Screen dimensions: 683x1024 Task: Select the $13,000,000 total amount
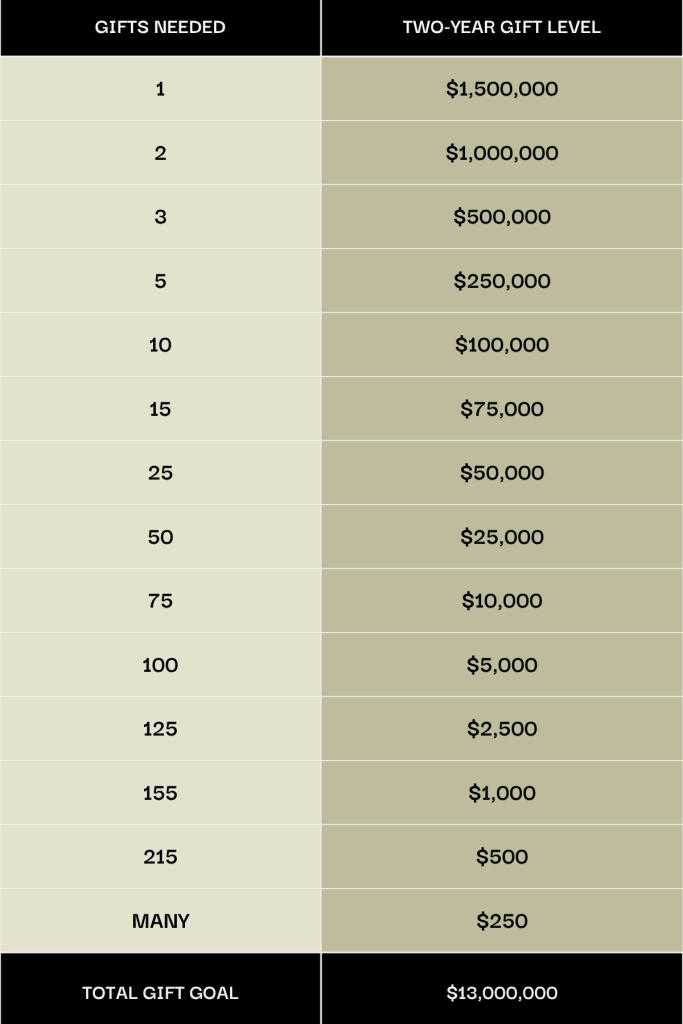[501, 993]
